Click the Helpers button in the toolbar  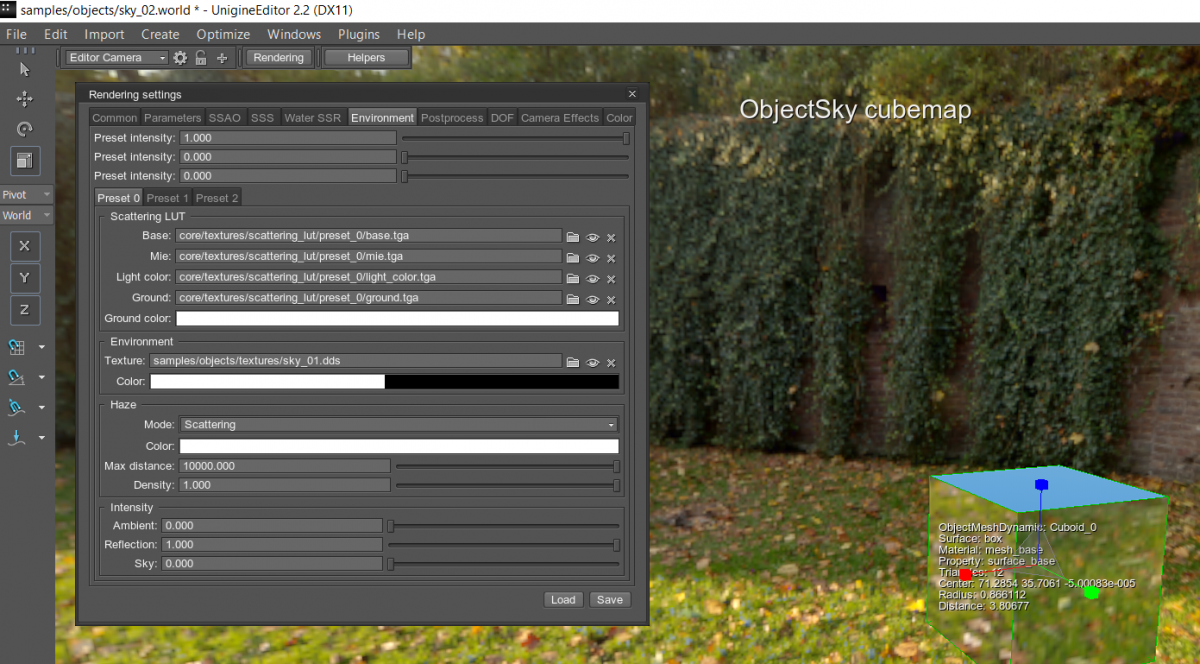(x=365, y=57)
